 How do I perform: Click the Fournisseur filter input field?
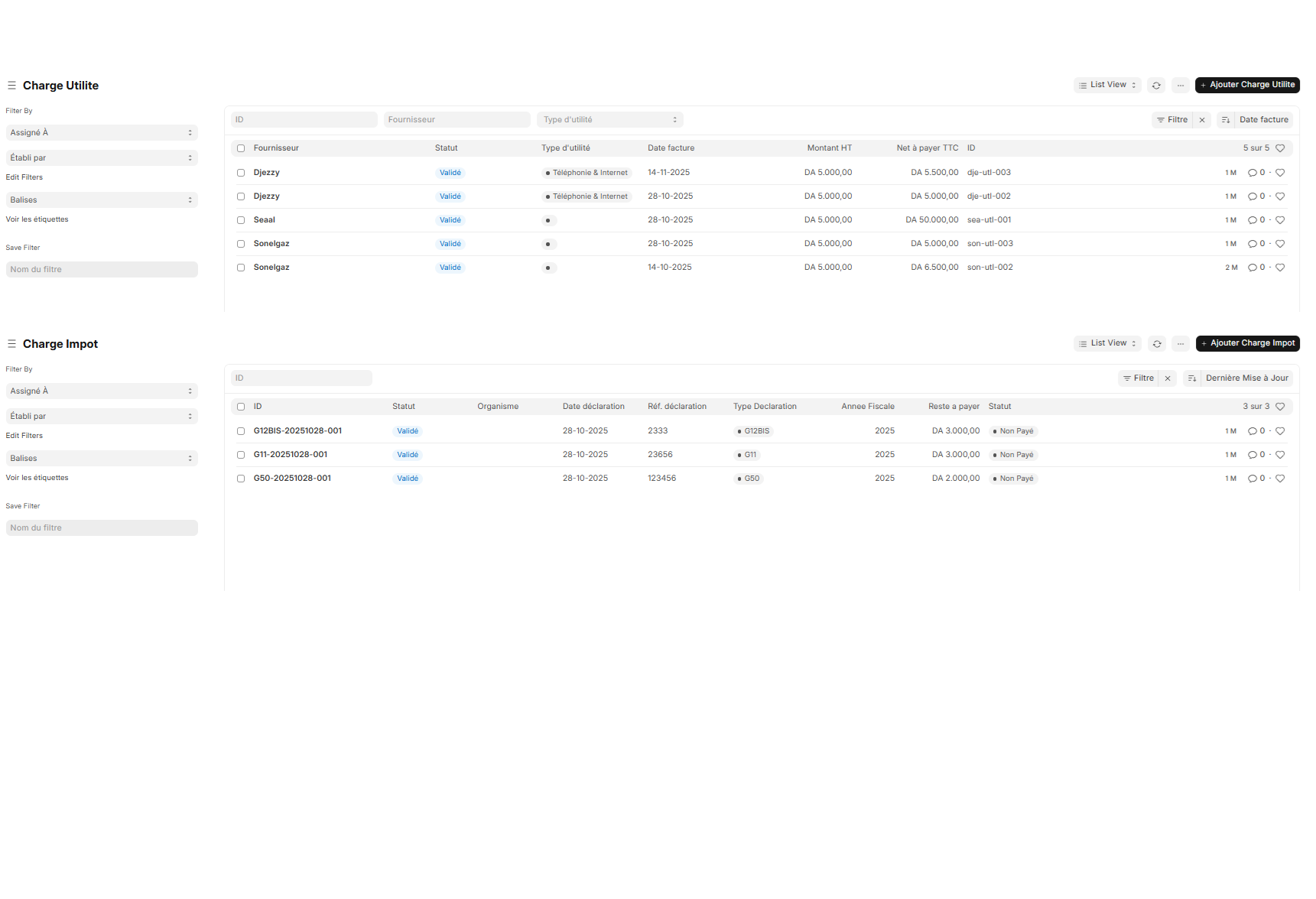click(457, 120)
